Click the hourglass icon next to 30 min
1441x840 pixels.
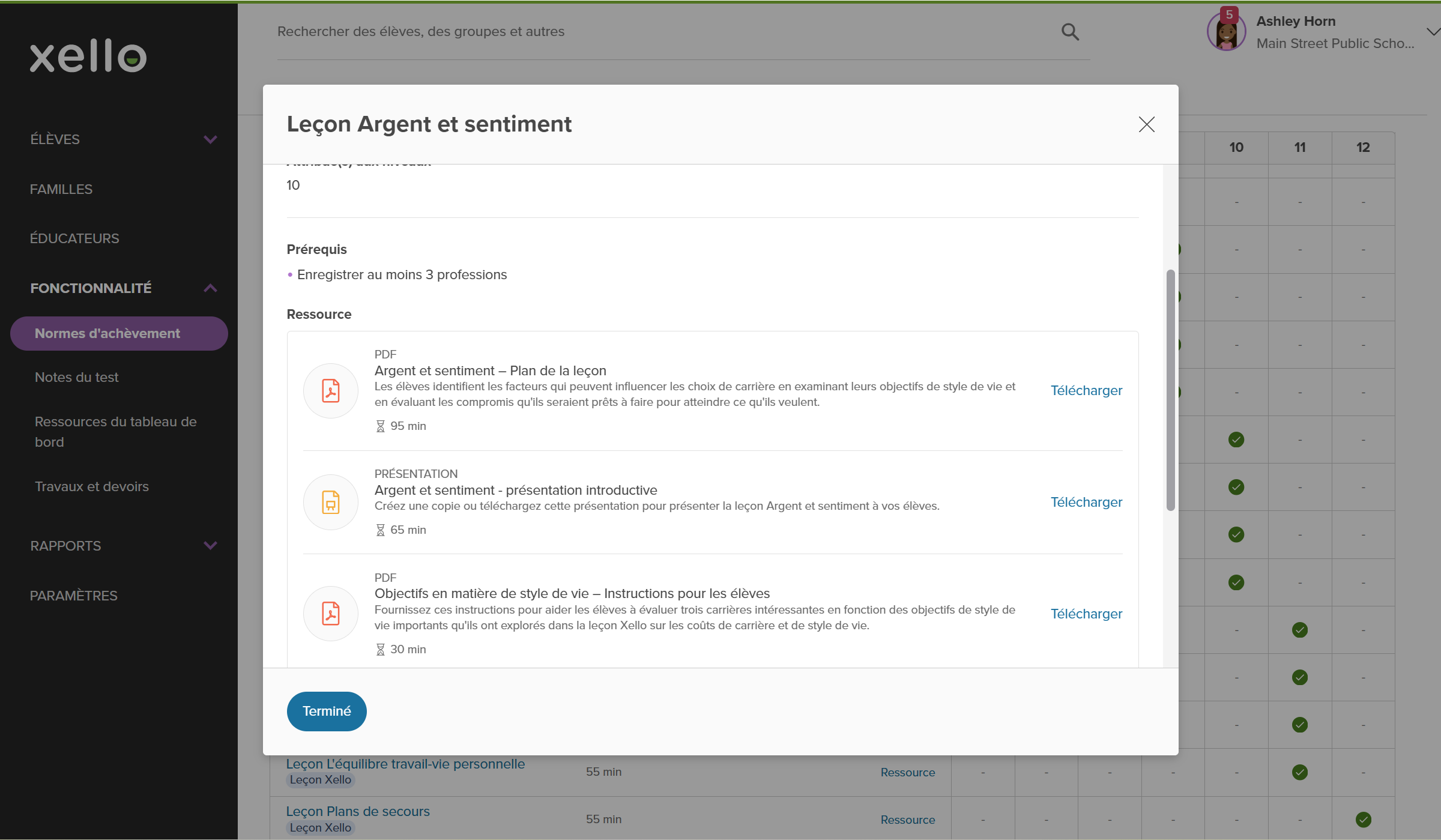pos(380,650)
